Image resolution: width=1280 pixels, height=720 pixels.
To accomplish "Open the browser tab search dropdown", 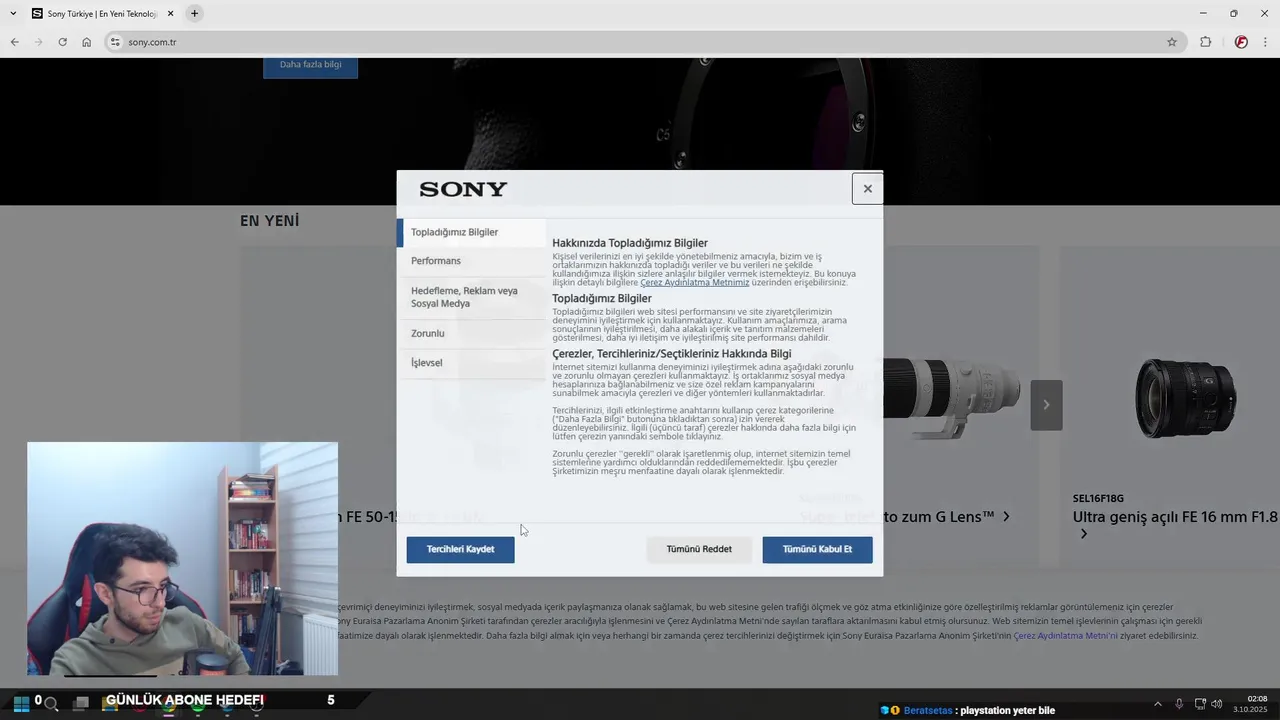I will click(13, 13).
